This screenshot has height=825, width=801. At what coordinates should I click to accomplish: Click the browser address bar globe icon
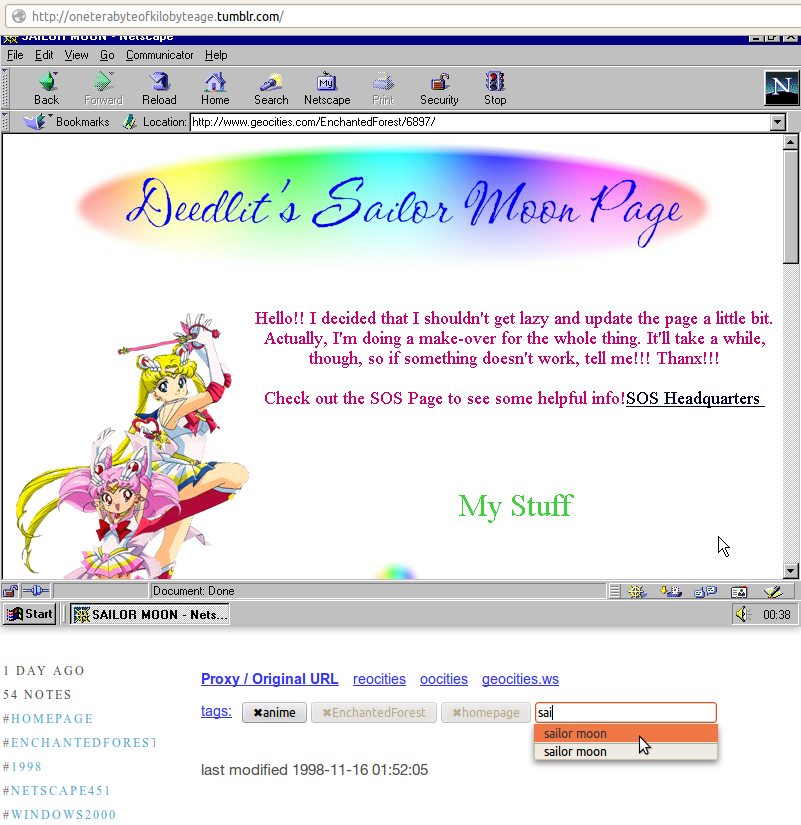tap(19, 16)
